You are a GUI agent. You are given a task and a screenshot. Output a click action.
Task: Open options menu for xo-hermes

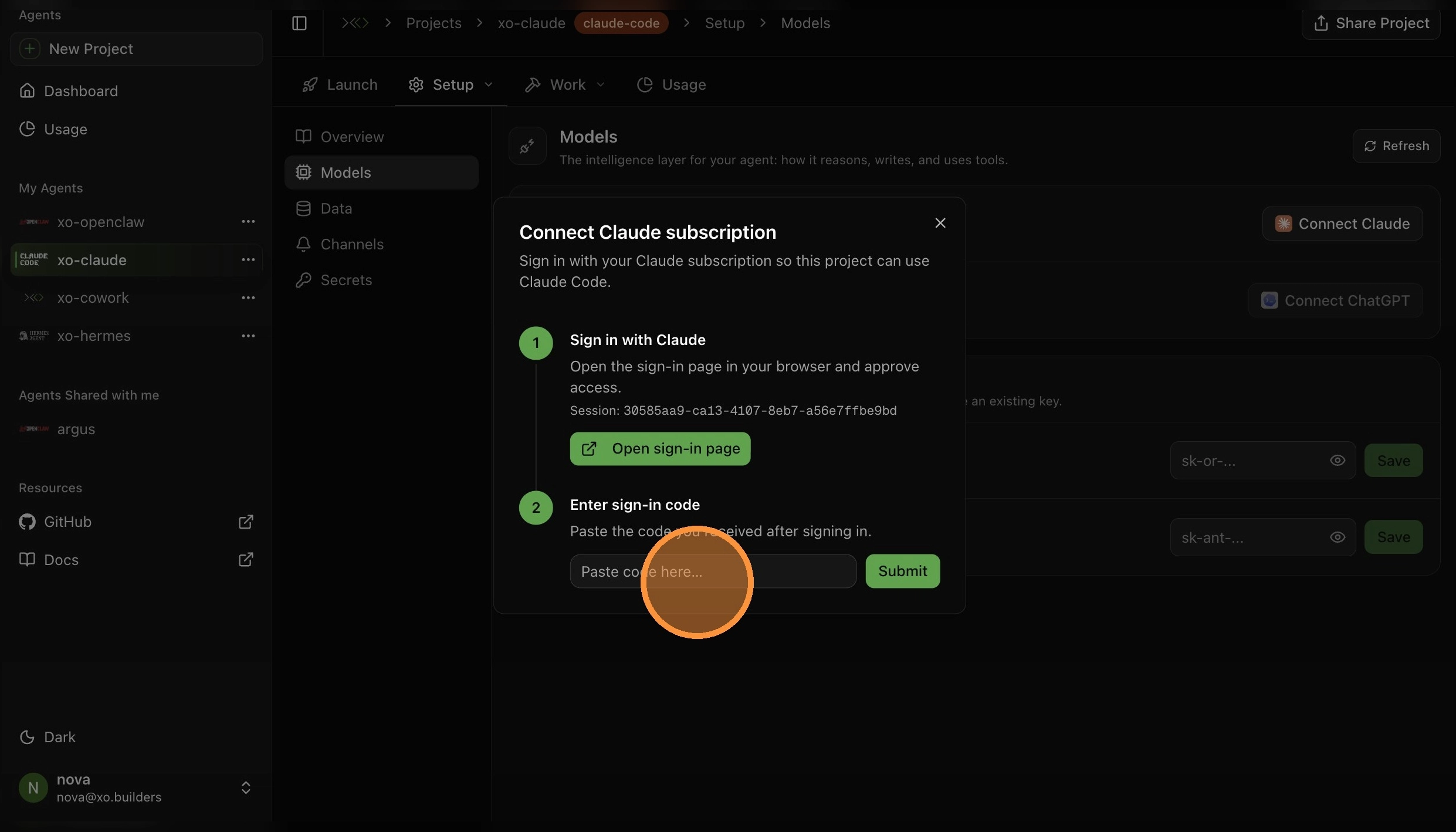pyautogui.click(x=248, y=336)
